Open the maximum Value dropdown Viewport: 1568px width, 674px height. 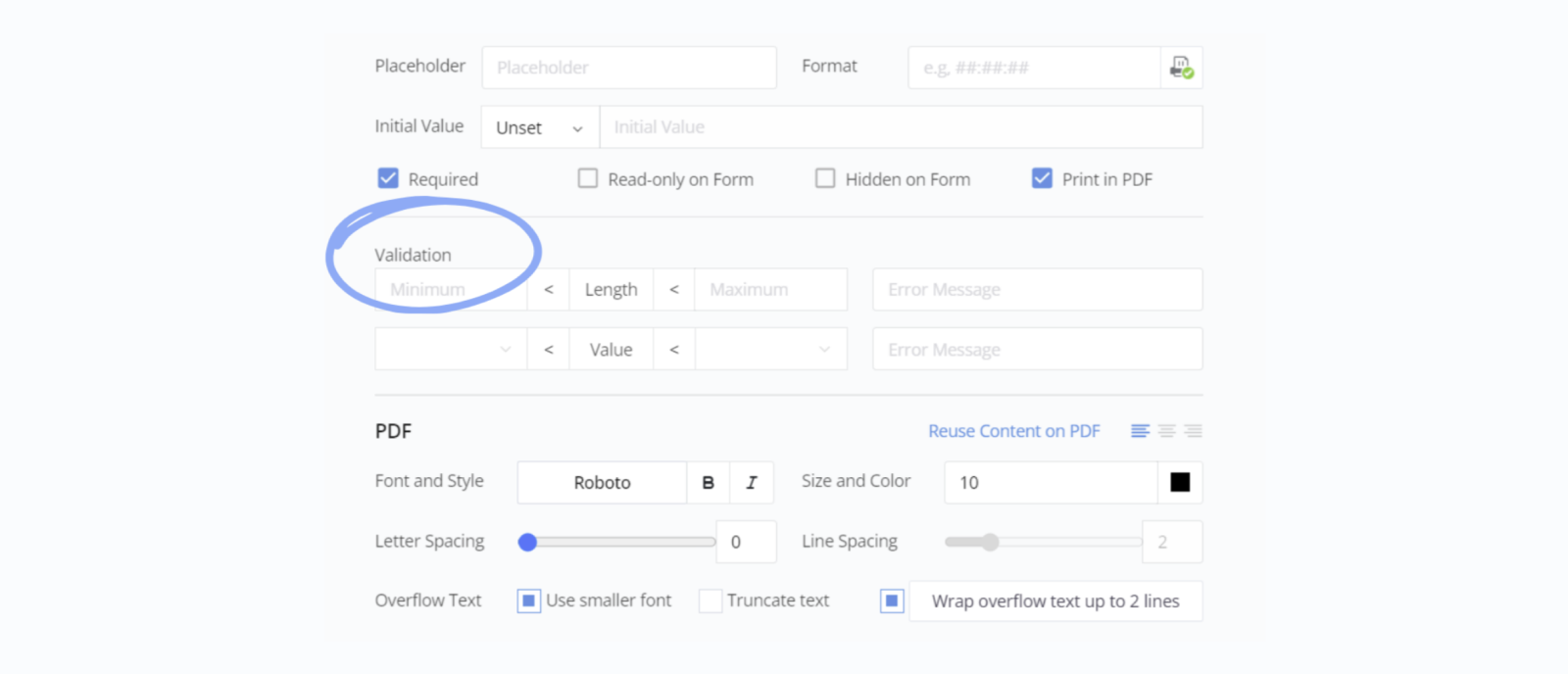click(x=770, y=350)
